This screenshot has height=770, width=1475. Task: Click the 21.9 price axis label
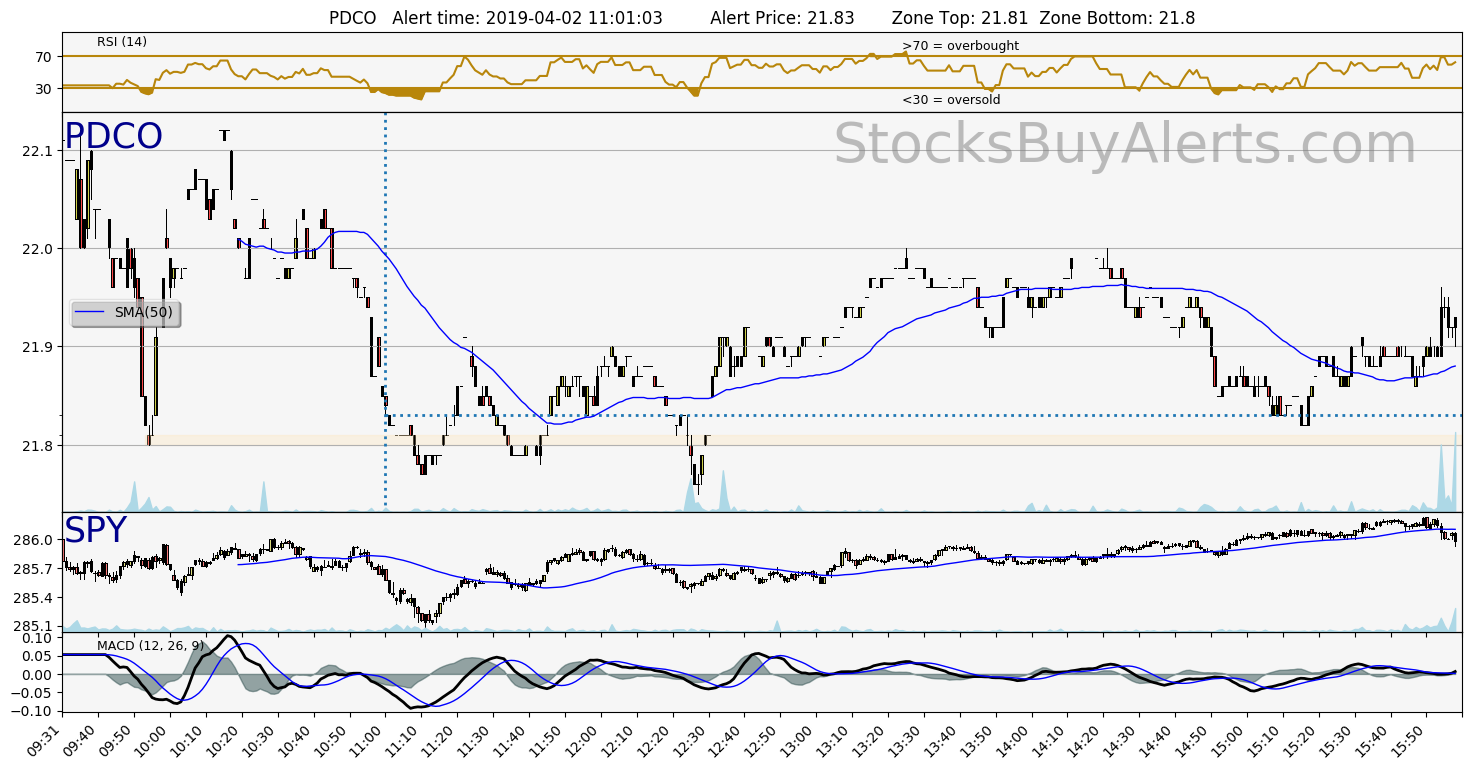pyautogui.click(x=37, y=347)
